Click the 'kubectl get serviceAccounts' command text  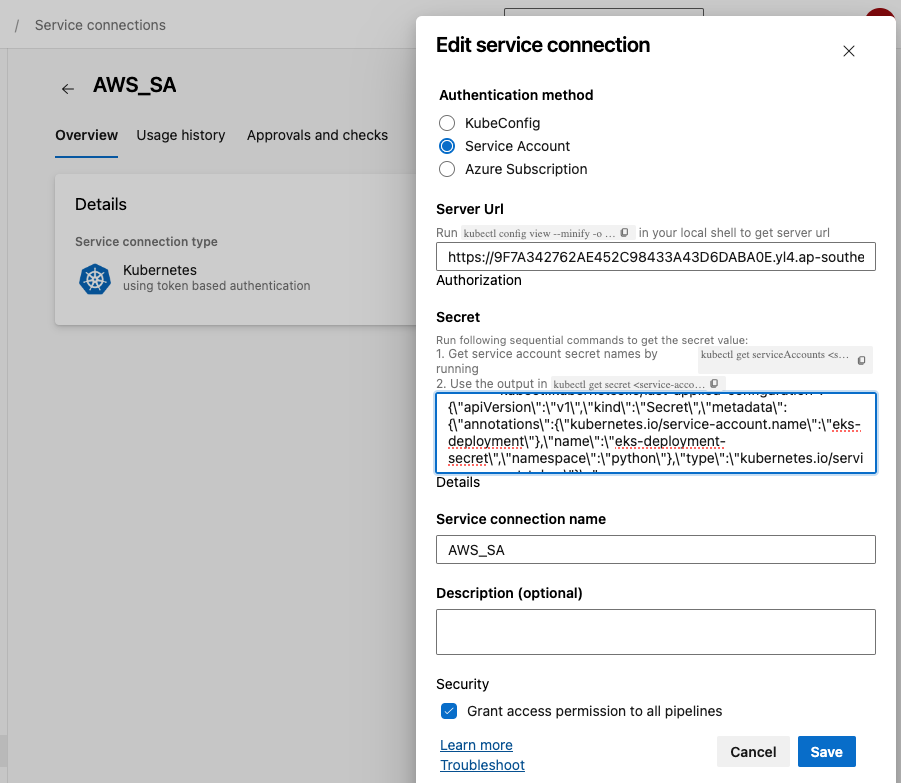click(774, 355)
